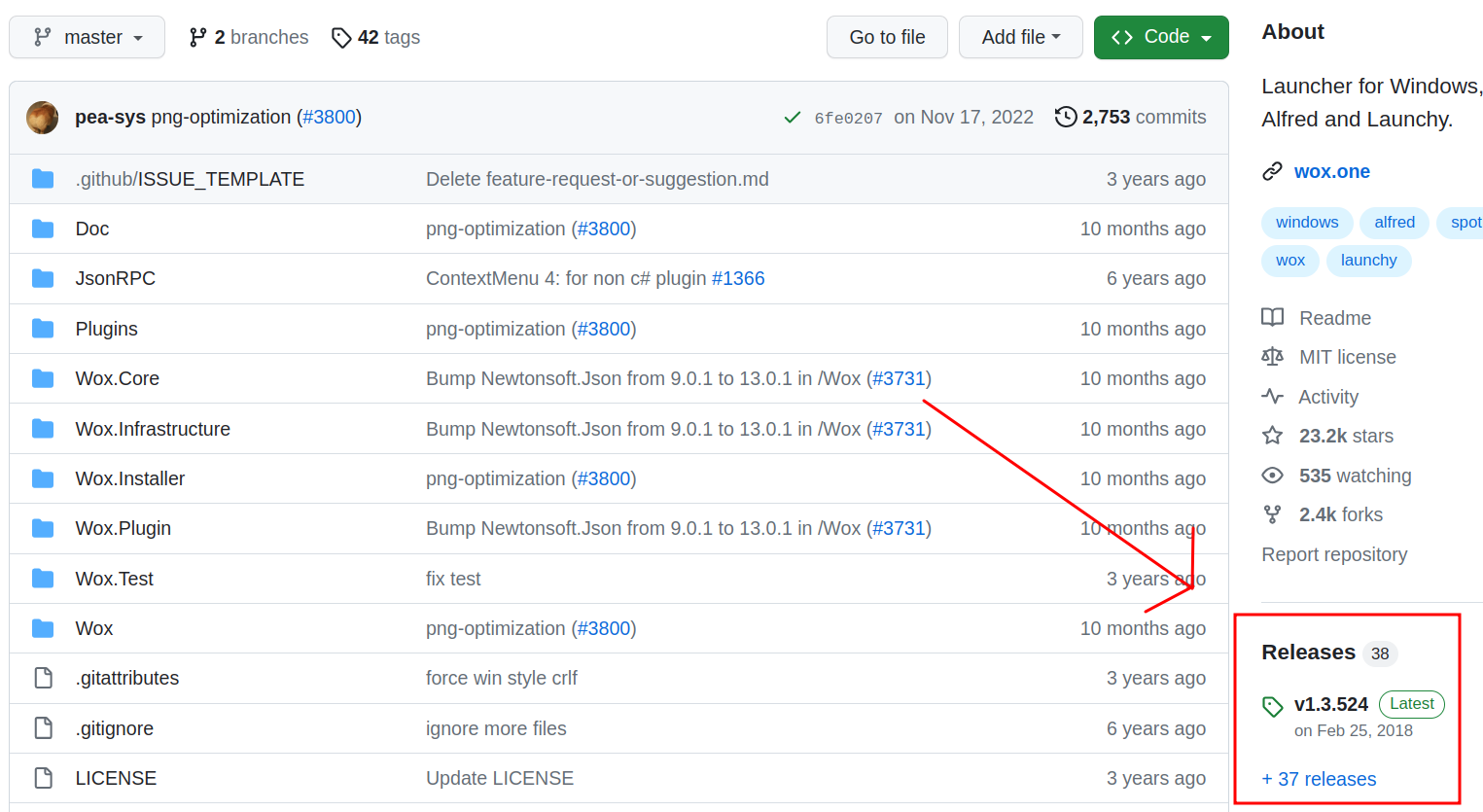
Task: Open the JsonRPC folder
Action: (116, 279)
